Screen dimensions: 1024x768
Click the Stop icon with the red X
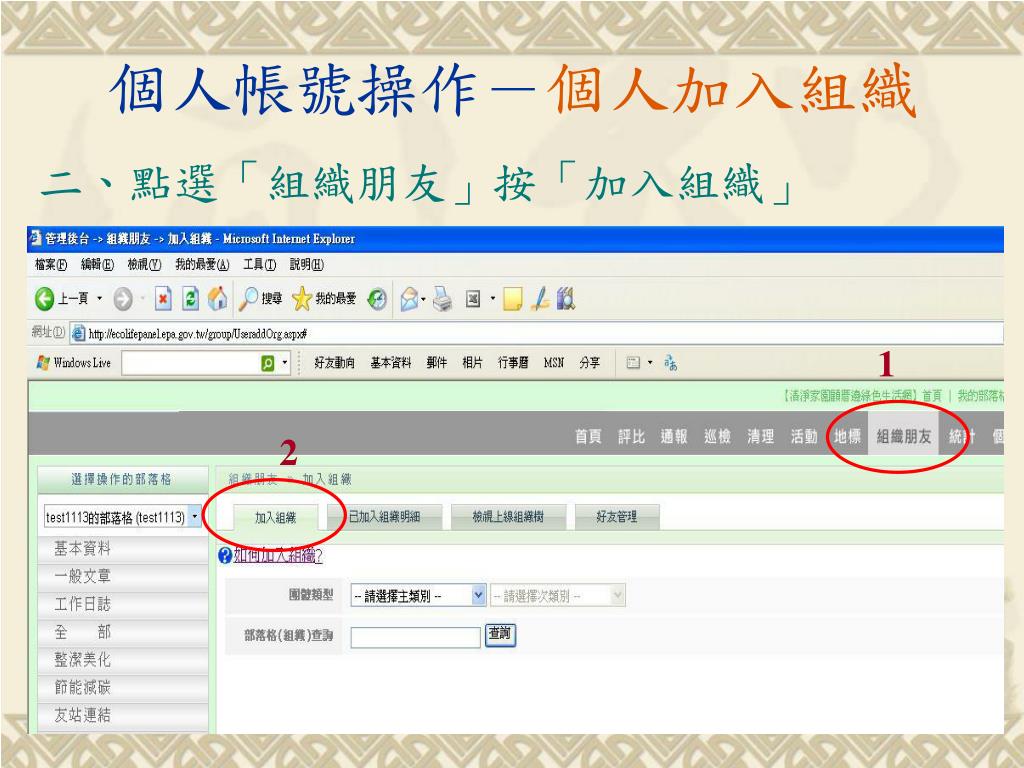point(163,299)
